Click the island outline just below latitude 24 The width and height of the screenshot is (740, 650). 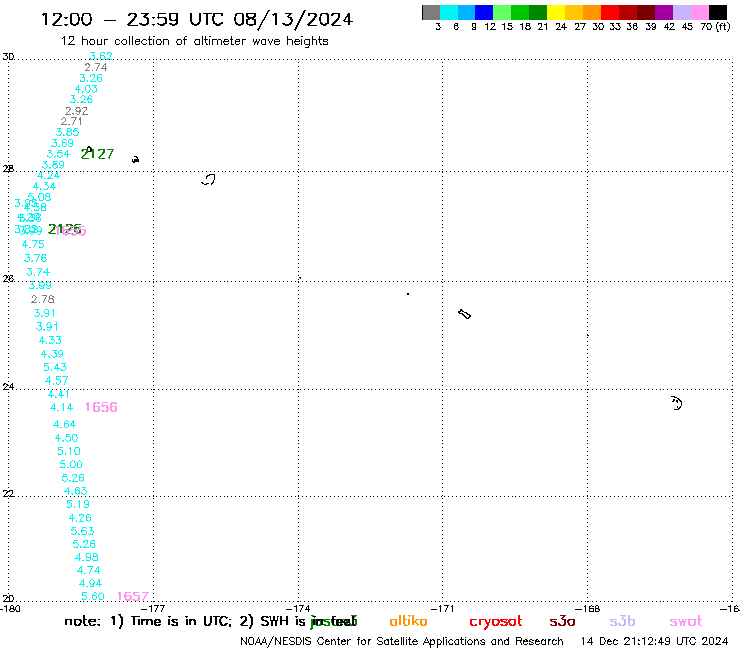[676, 403]
